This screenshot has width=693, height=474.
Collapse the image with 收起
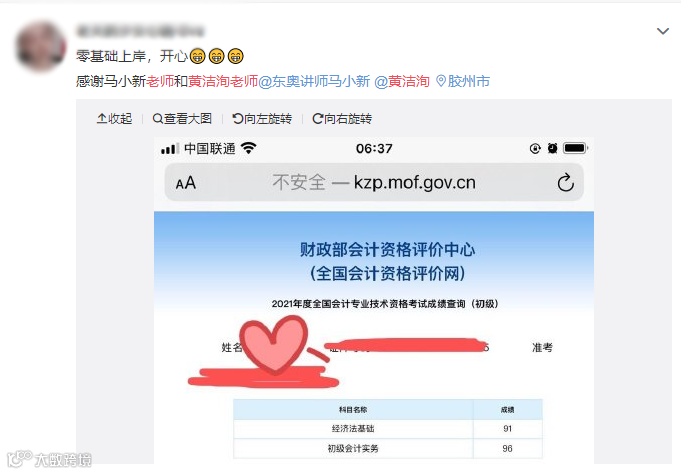pyautogui.click(x=114, y=118)
